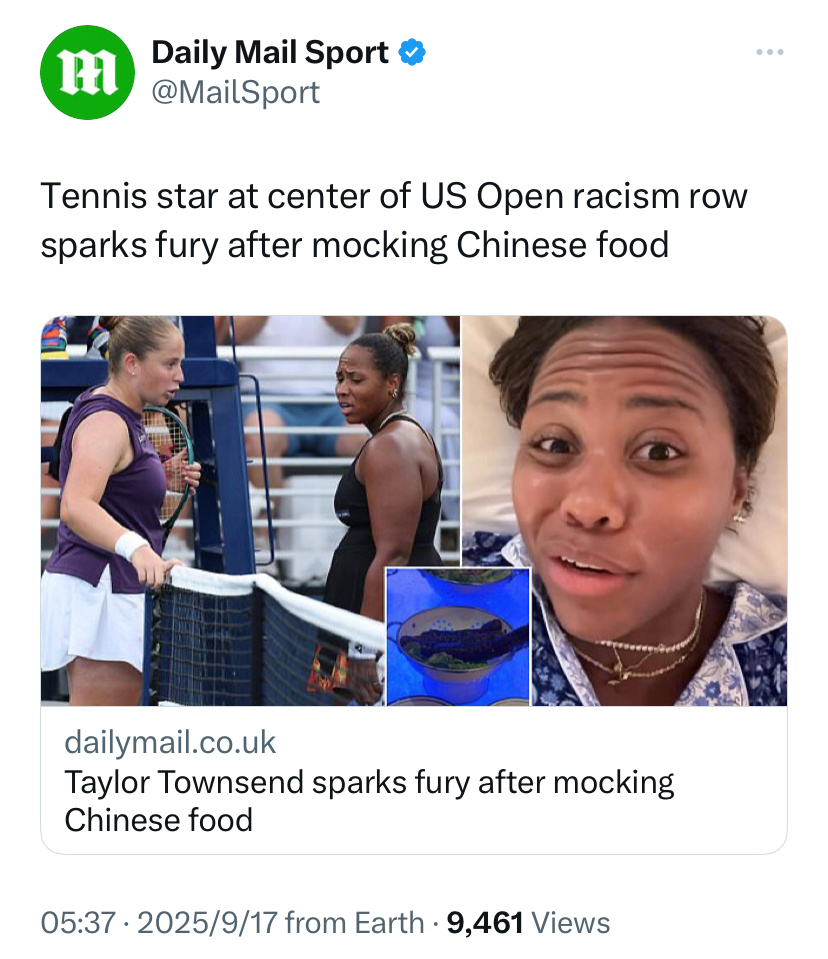
Task: Follow the dailymail.co.uk domain link
Action: [x=170, y=742]
